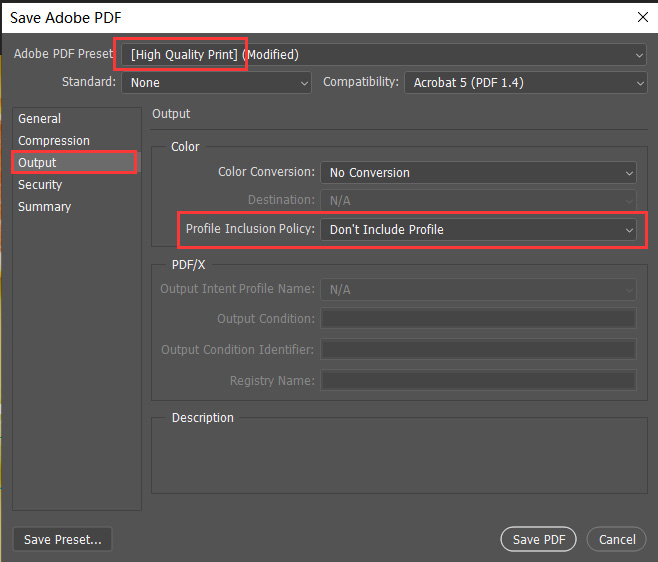Click the Profile Inclusion Policy label
Screen dimensions: 658x562
coord(250,229)
